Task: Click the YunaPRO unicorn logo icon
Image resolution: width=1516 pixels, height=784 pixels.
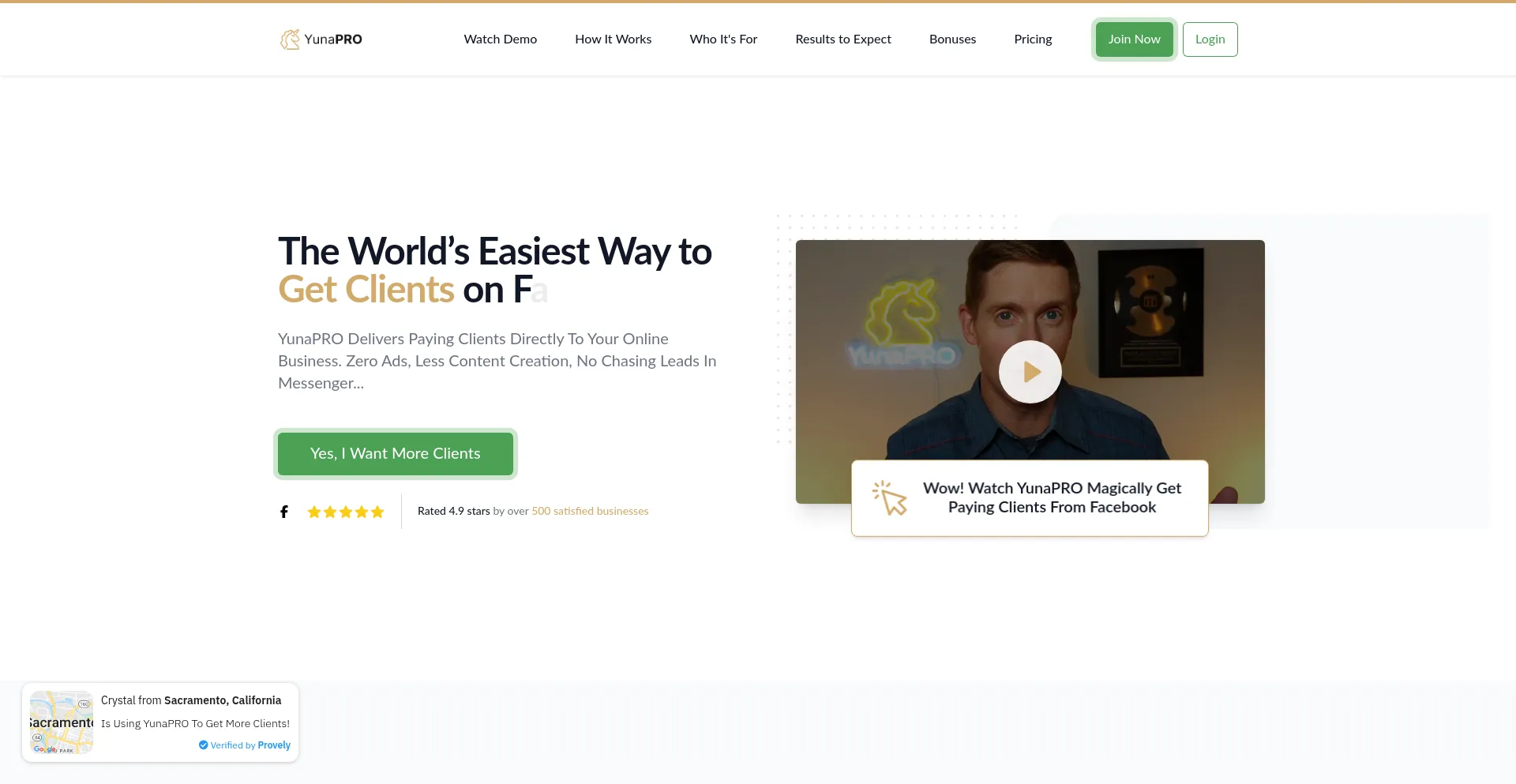Action: pyautogui.click(x=290, y=39)
